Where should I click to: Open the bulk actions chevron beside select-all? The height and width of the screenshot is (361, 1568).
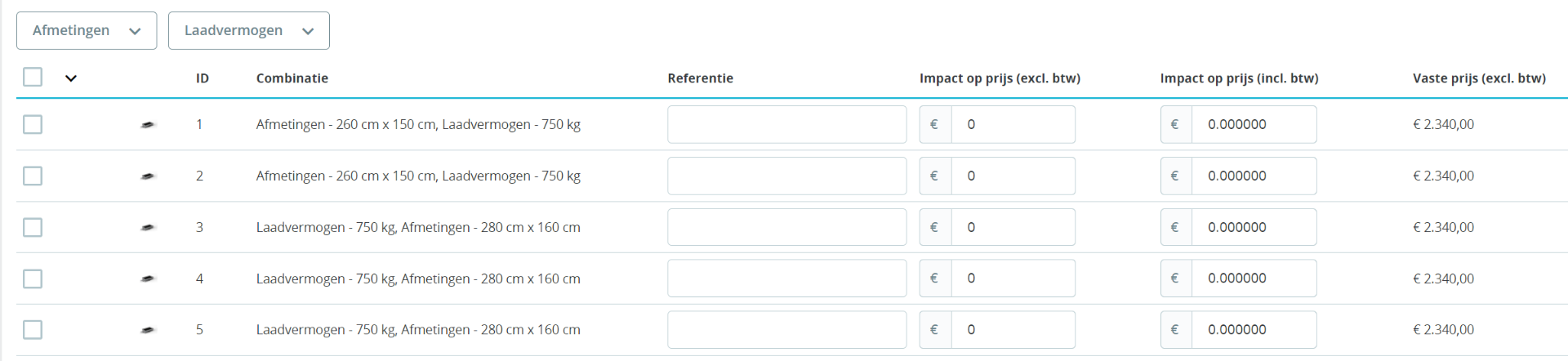[71, 78]
